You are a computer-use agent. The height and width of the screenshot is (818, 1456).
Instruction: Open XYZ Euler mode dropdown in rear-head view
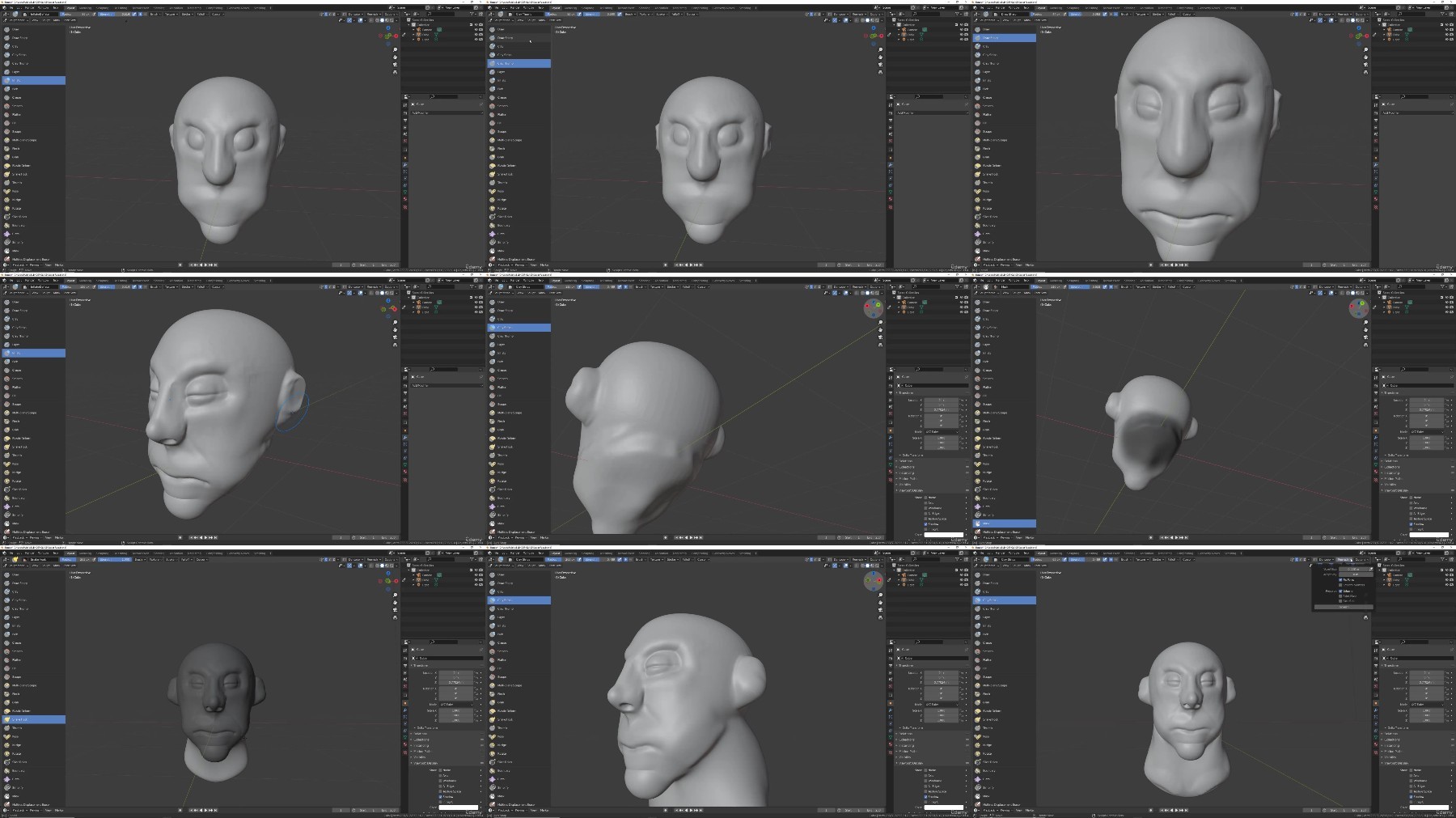942,431
